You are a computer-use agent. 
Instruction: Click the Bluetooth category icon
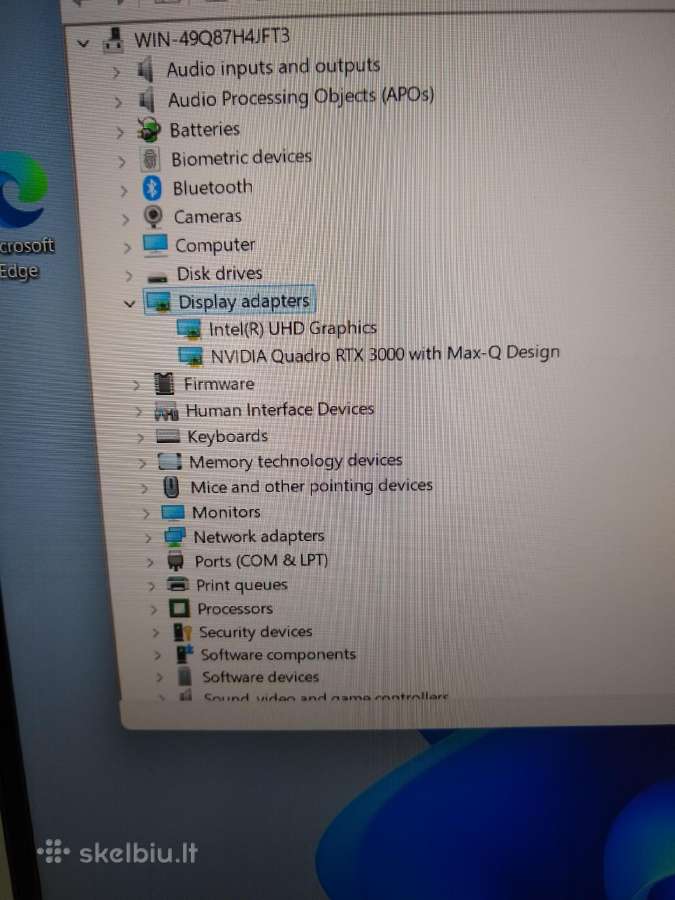point(152,188)
